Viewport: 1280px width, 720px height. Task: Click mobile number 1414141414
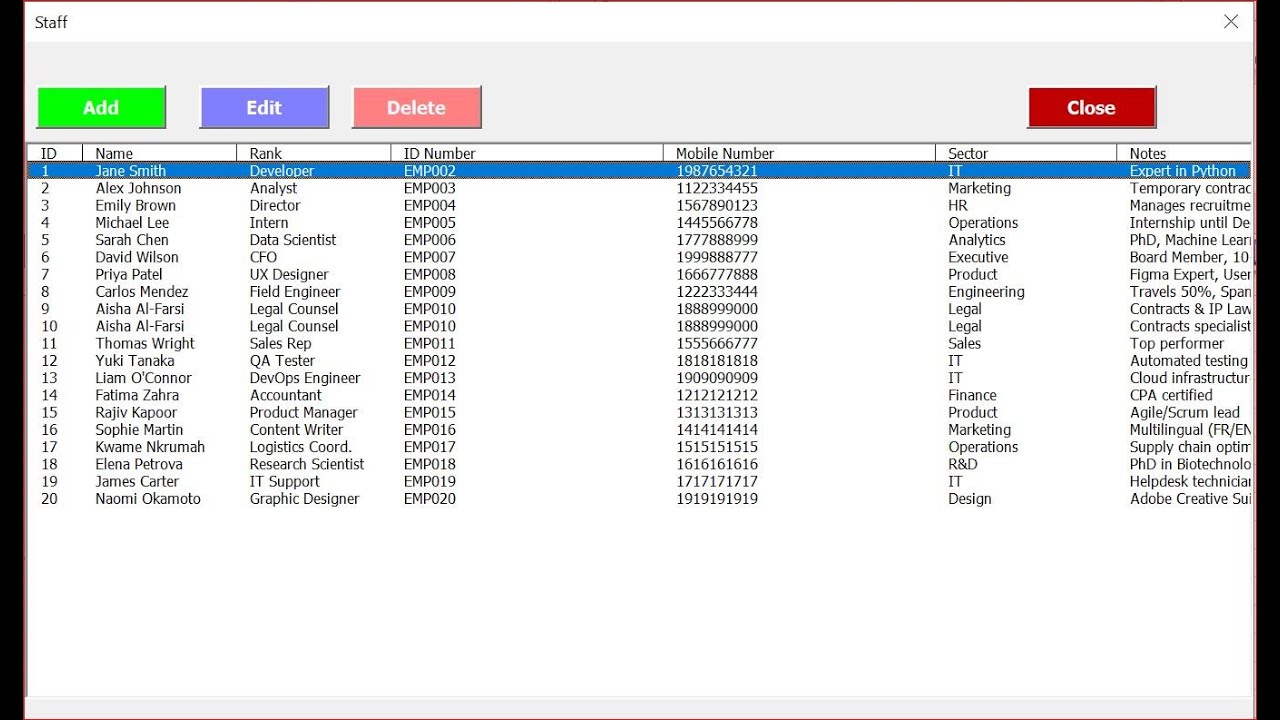pos(717,430)
